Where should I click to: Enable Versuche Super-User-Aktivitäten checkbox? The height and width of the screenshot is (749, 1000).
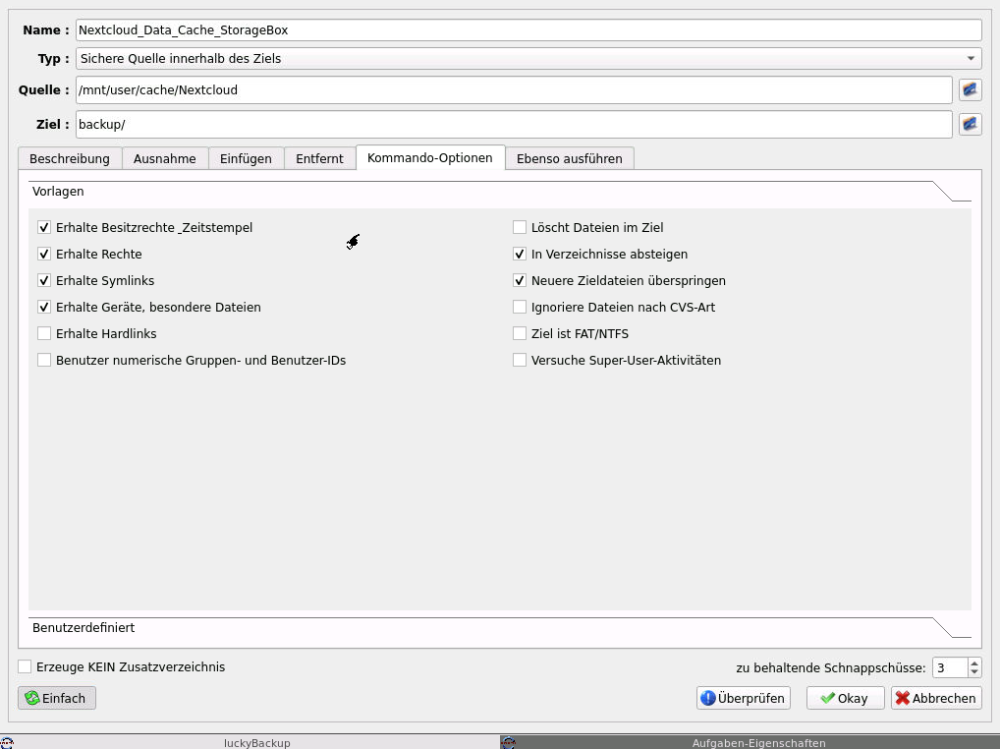[520, 360]
